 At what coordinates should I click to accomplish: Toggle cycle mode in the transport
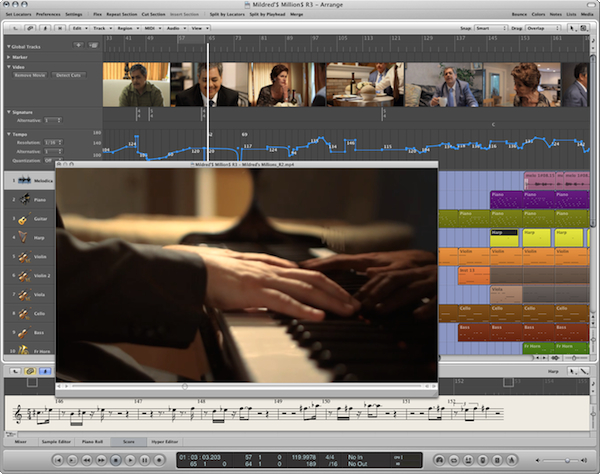click(x=454, y=460)
